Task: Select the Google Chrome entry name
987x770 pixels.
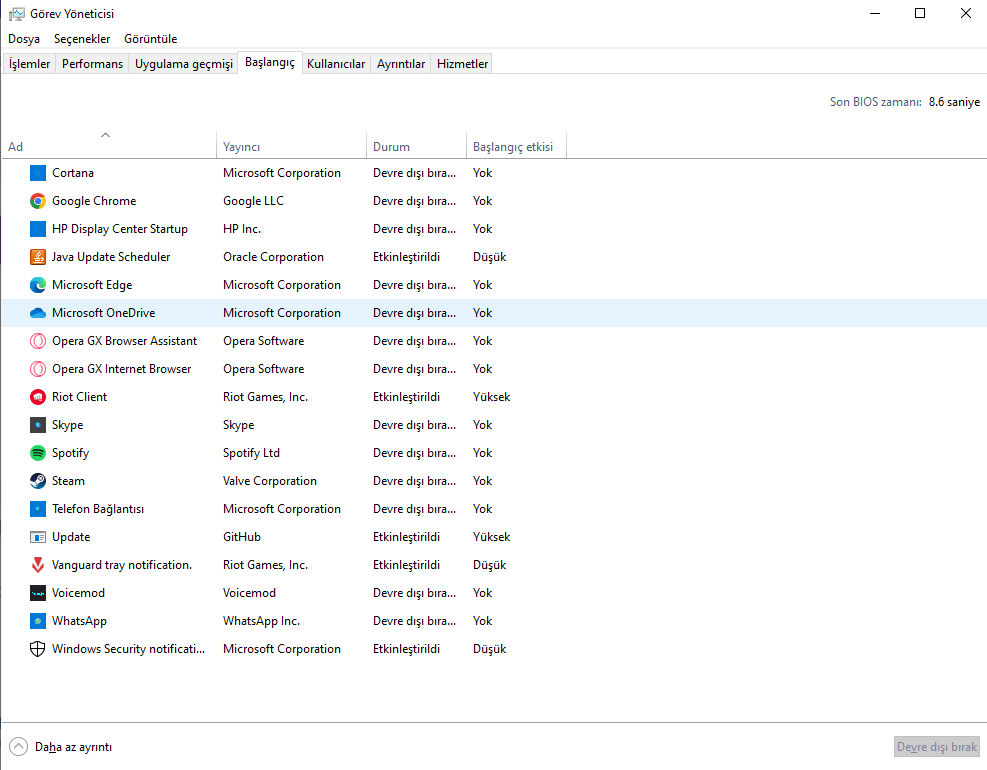Action: [94, 201]
